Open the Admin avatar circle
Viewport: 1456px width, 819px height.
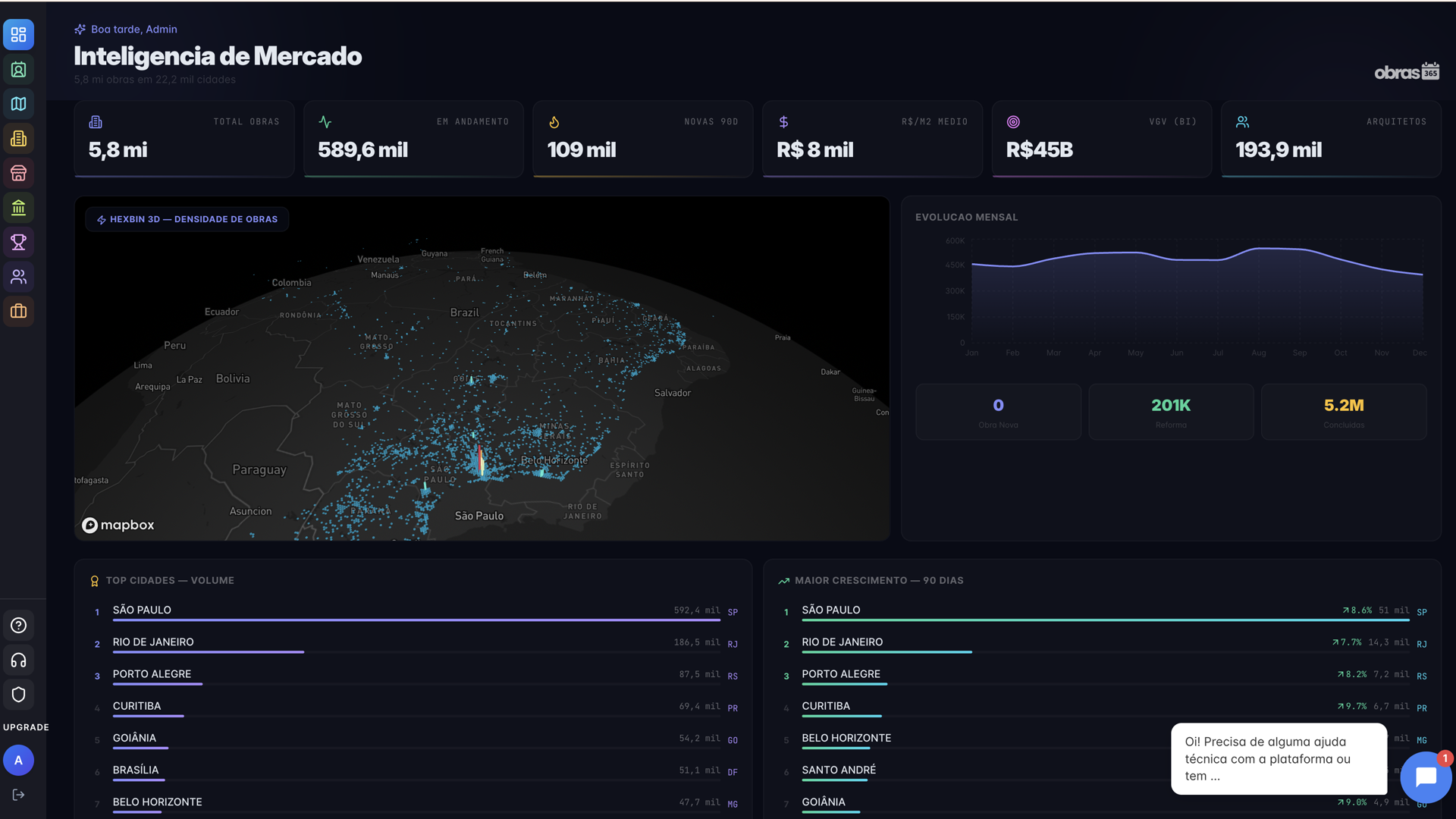pyautogui.click(x=18, y=760)
